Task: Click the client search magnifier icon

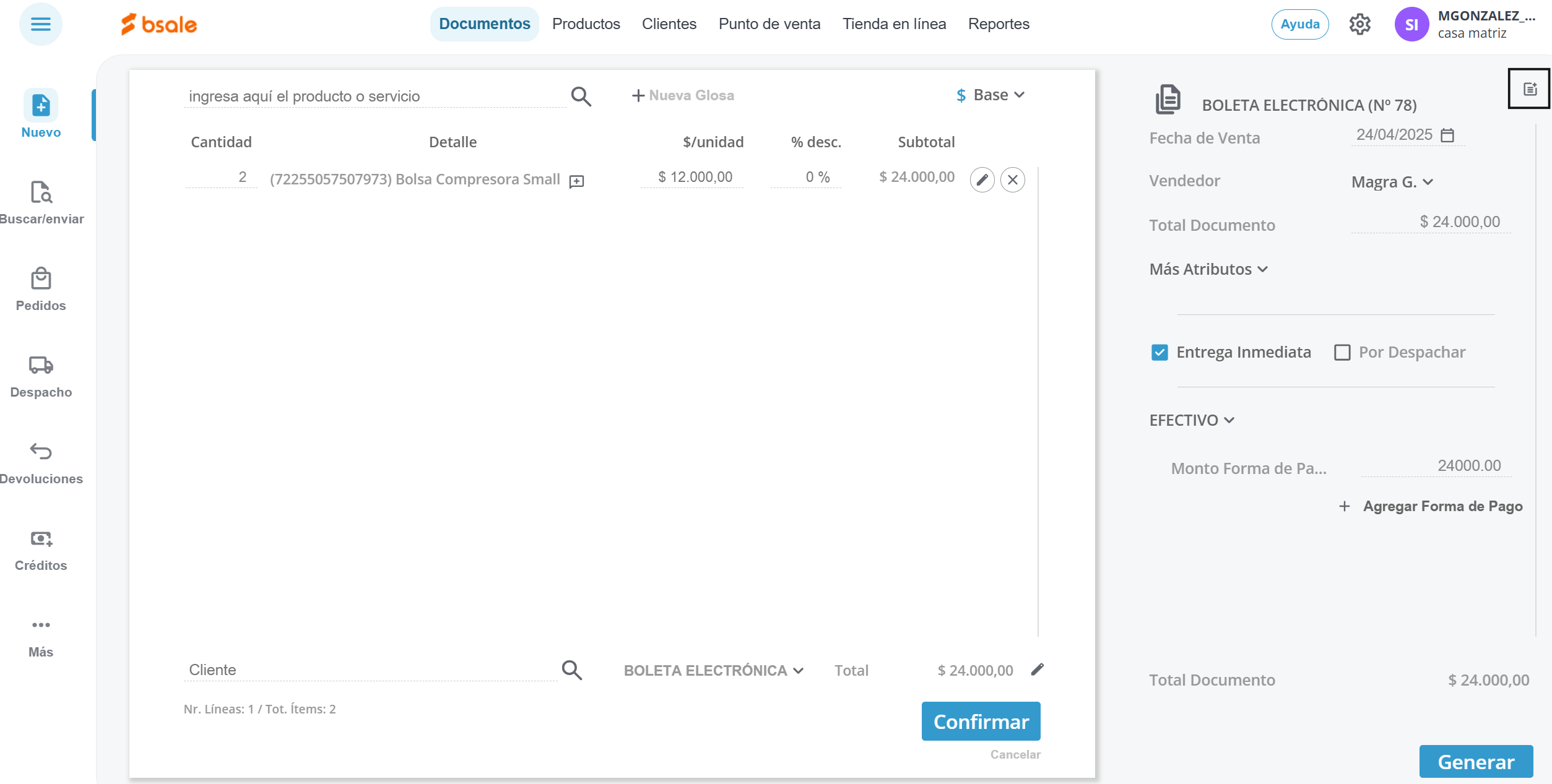Action: pos(571,670)
